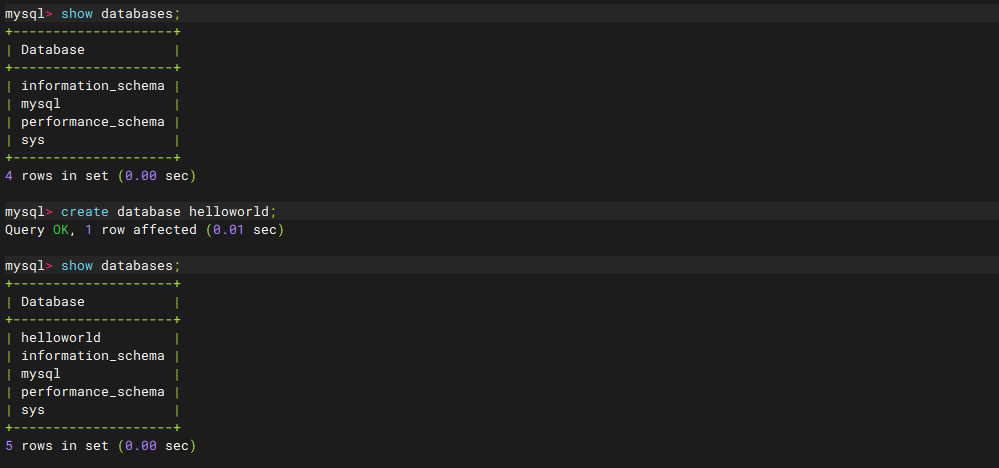
Task: Click "performance_schema" in the second result table
Action: click(x=92, y=392)
